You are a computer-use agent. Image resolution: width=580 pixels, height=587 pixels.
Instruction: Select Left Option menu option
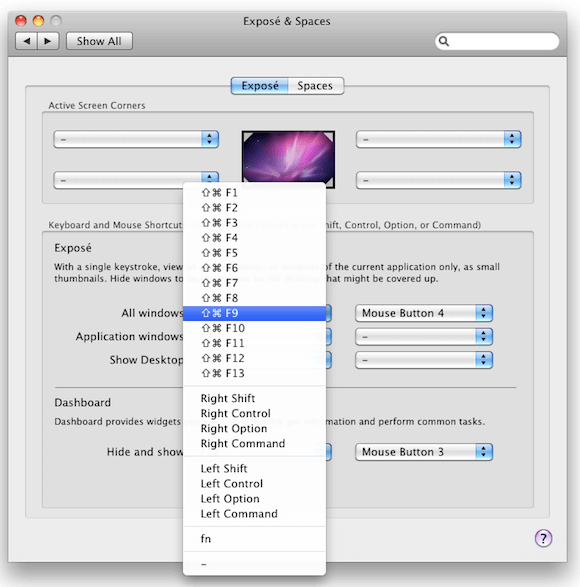point(254,499)
